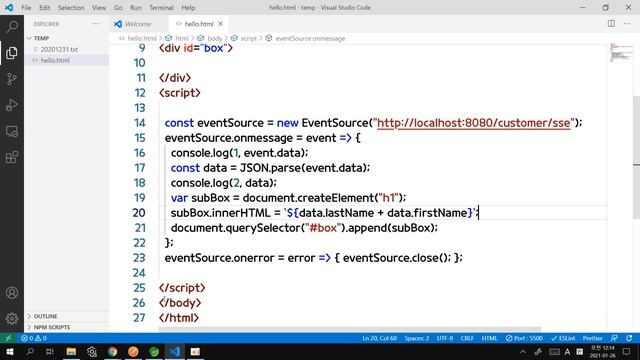Open Windows action center notifications

[626, 351]
